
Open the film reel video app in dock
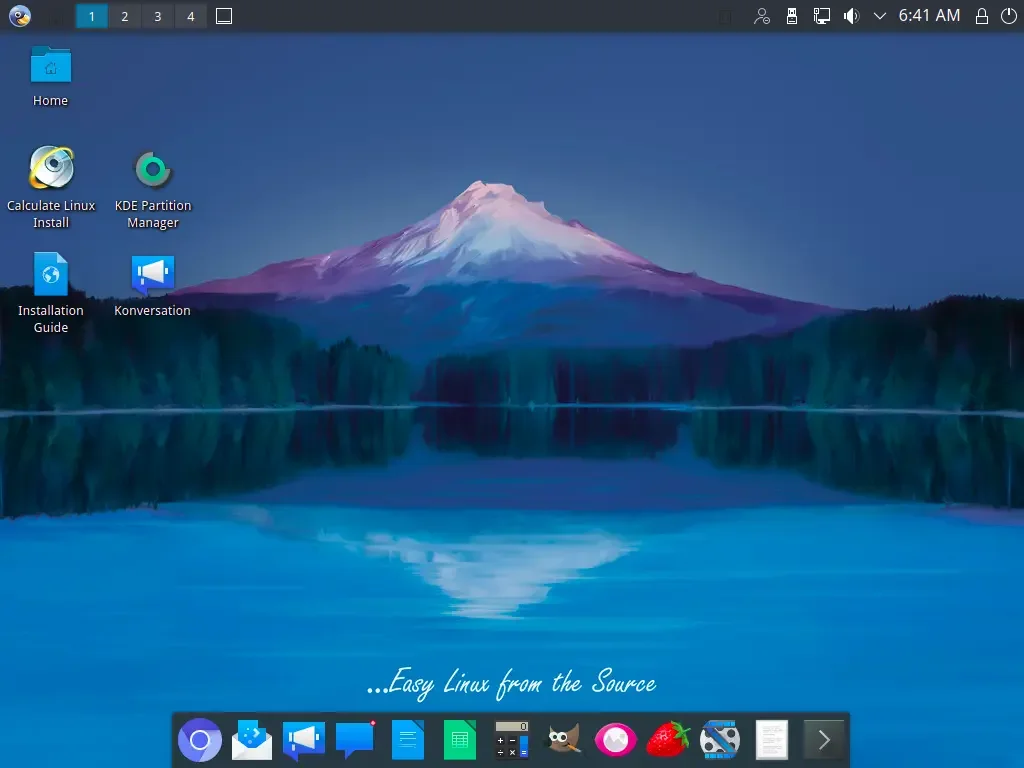pyautogui.click(x=720, y=740)
